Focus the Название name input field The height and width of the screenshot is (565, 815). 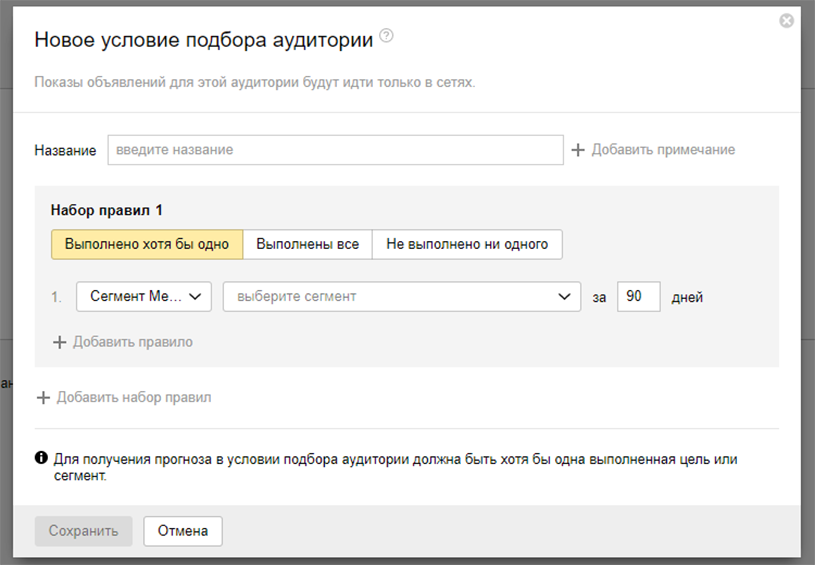(335, 150)
